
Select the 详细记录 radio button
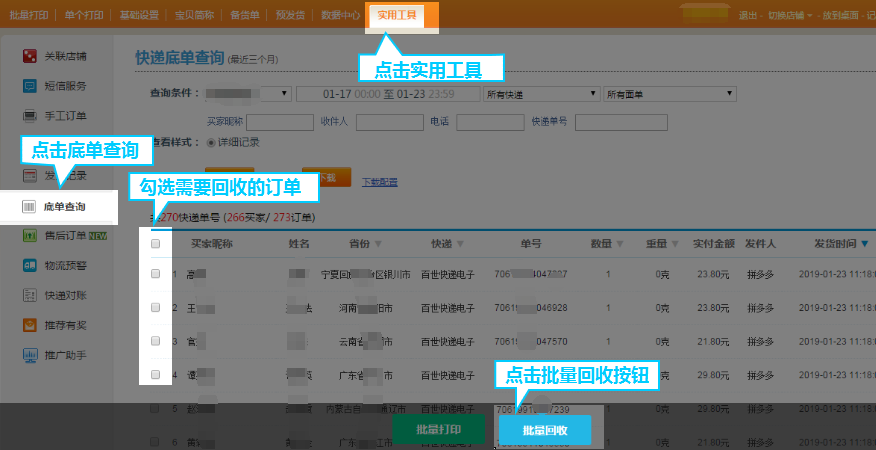click(210, 142)
